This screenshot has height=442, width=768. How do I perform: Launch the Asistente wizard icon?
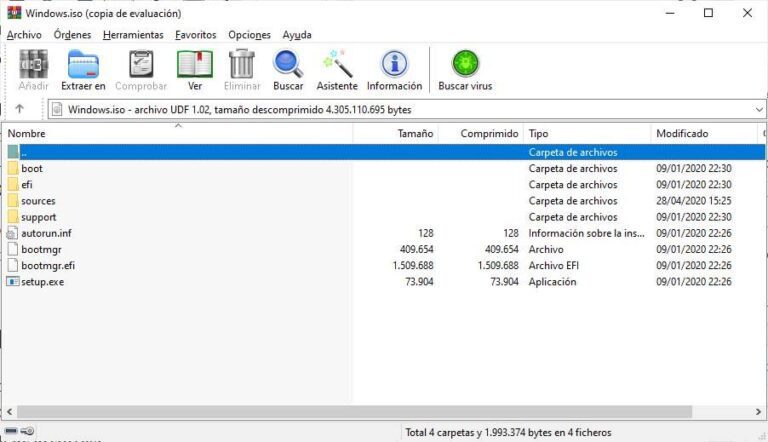[337, 64]
